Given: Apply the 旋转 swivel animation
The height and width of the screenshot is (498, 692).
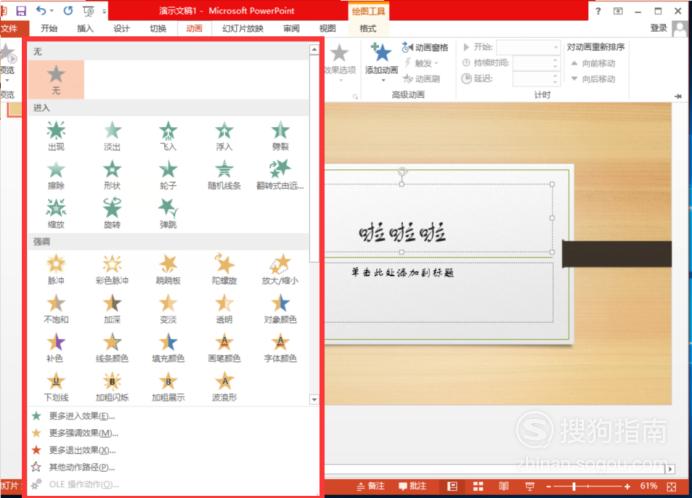Looking at the screenshot, I should [112, 214].
